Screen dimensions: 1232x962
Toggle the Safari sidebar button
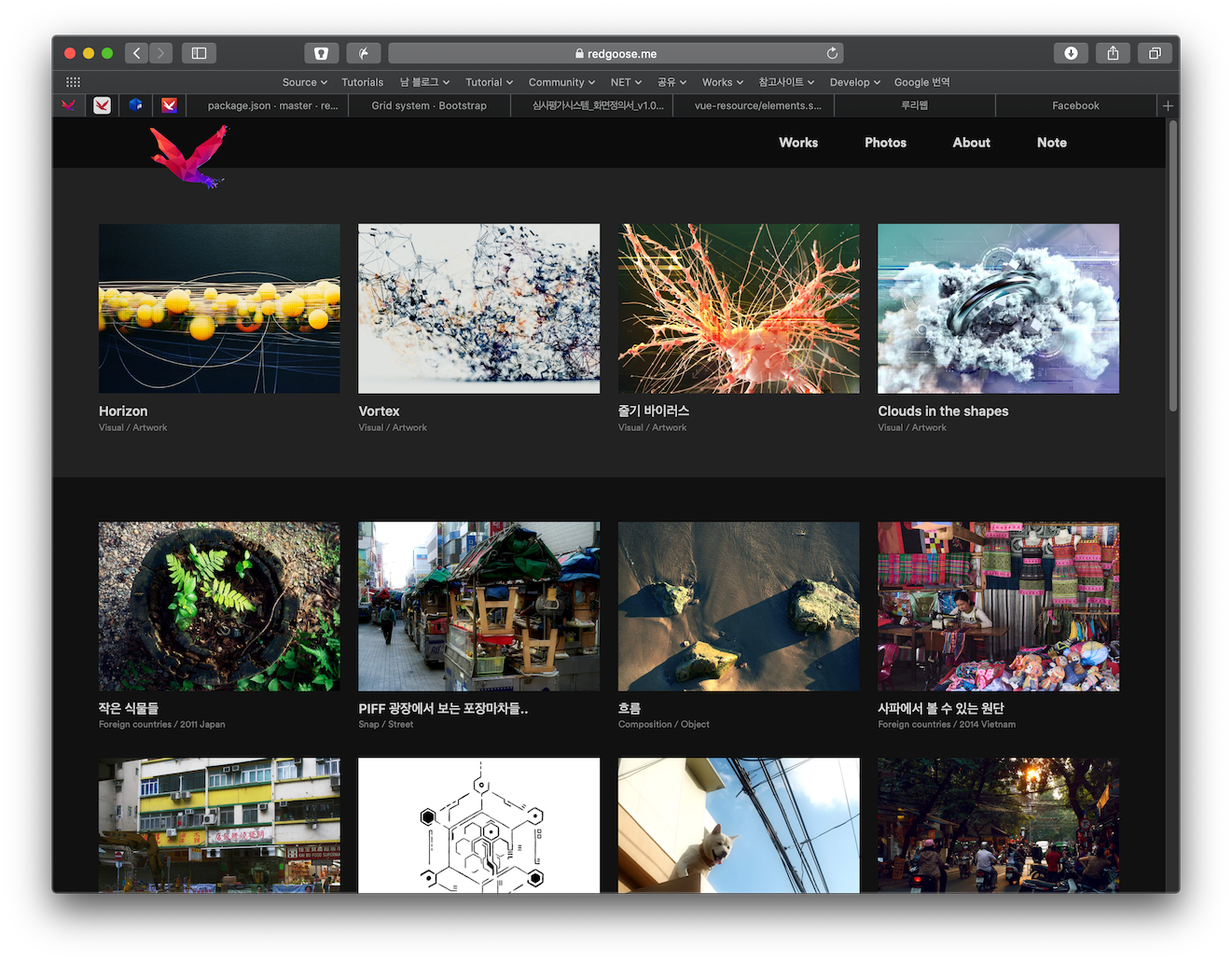(199, 53)
